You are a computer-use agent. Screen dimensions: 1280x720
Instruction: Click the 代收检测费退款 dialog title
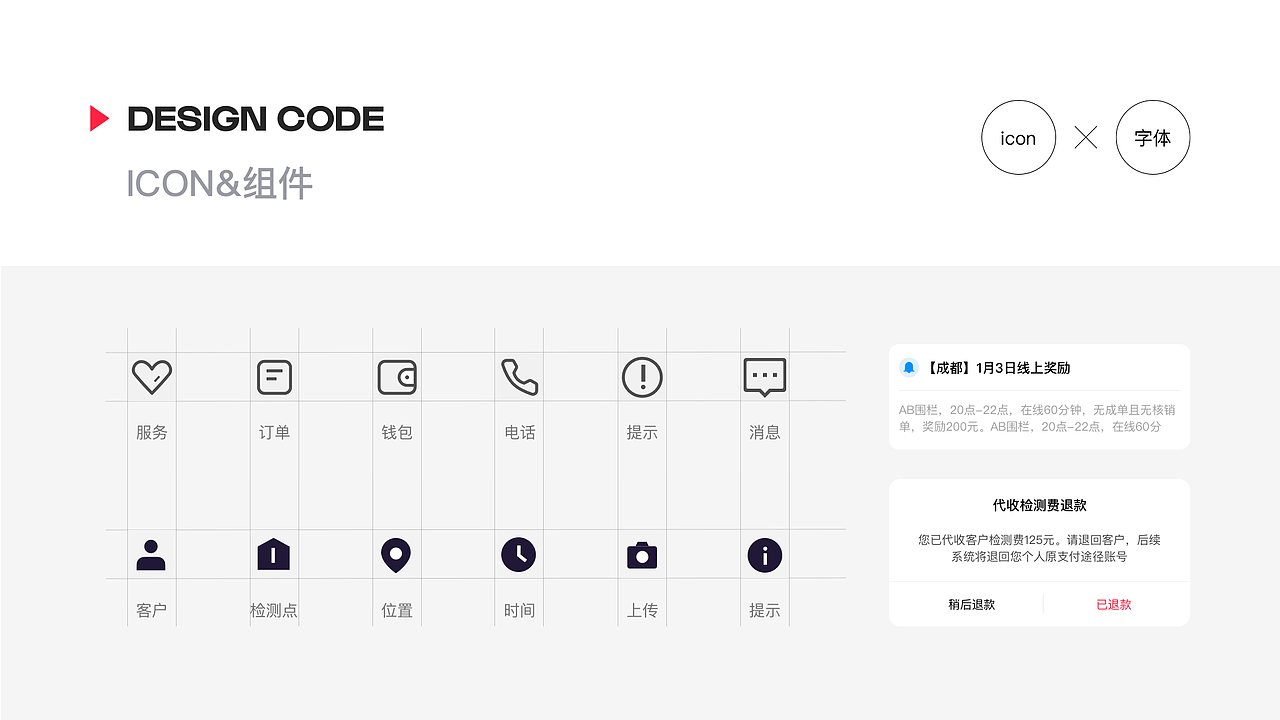click(x=1039, y=506)
